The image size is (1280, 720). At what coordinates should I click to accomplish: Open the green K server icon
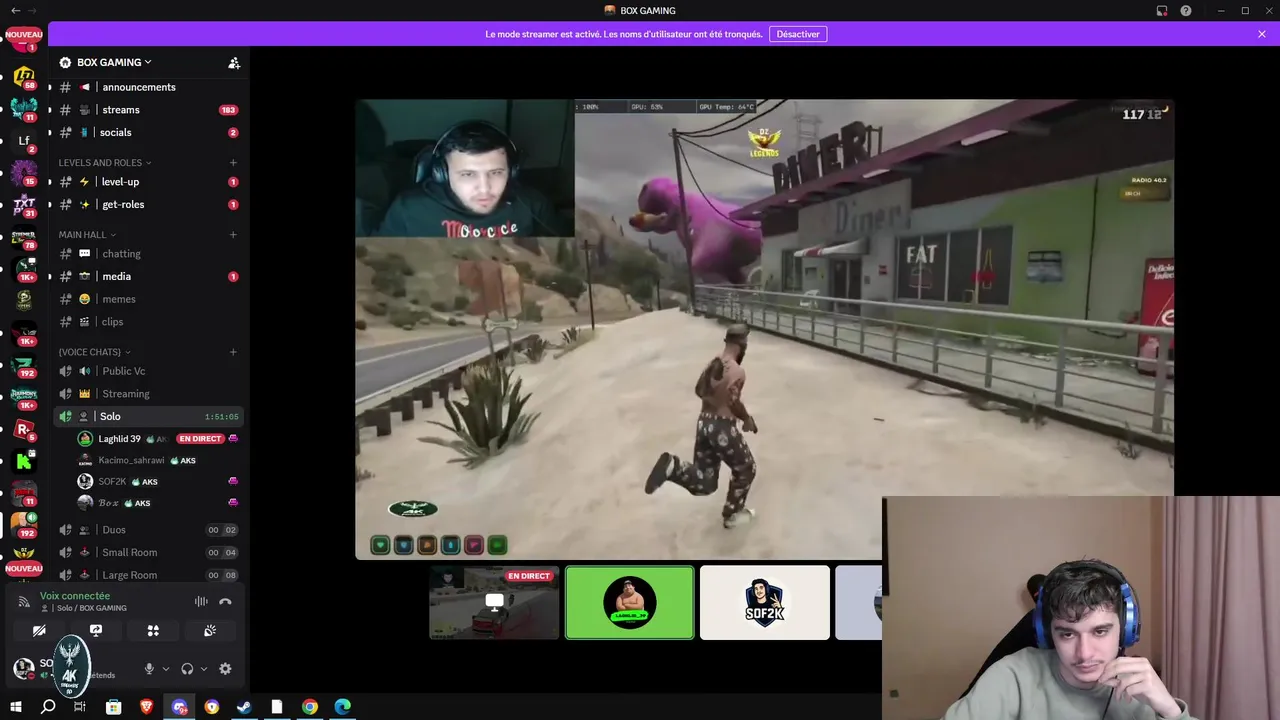[x=24, y=461]
